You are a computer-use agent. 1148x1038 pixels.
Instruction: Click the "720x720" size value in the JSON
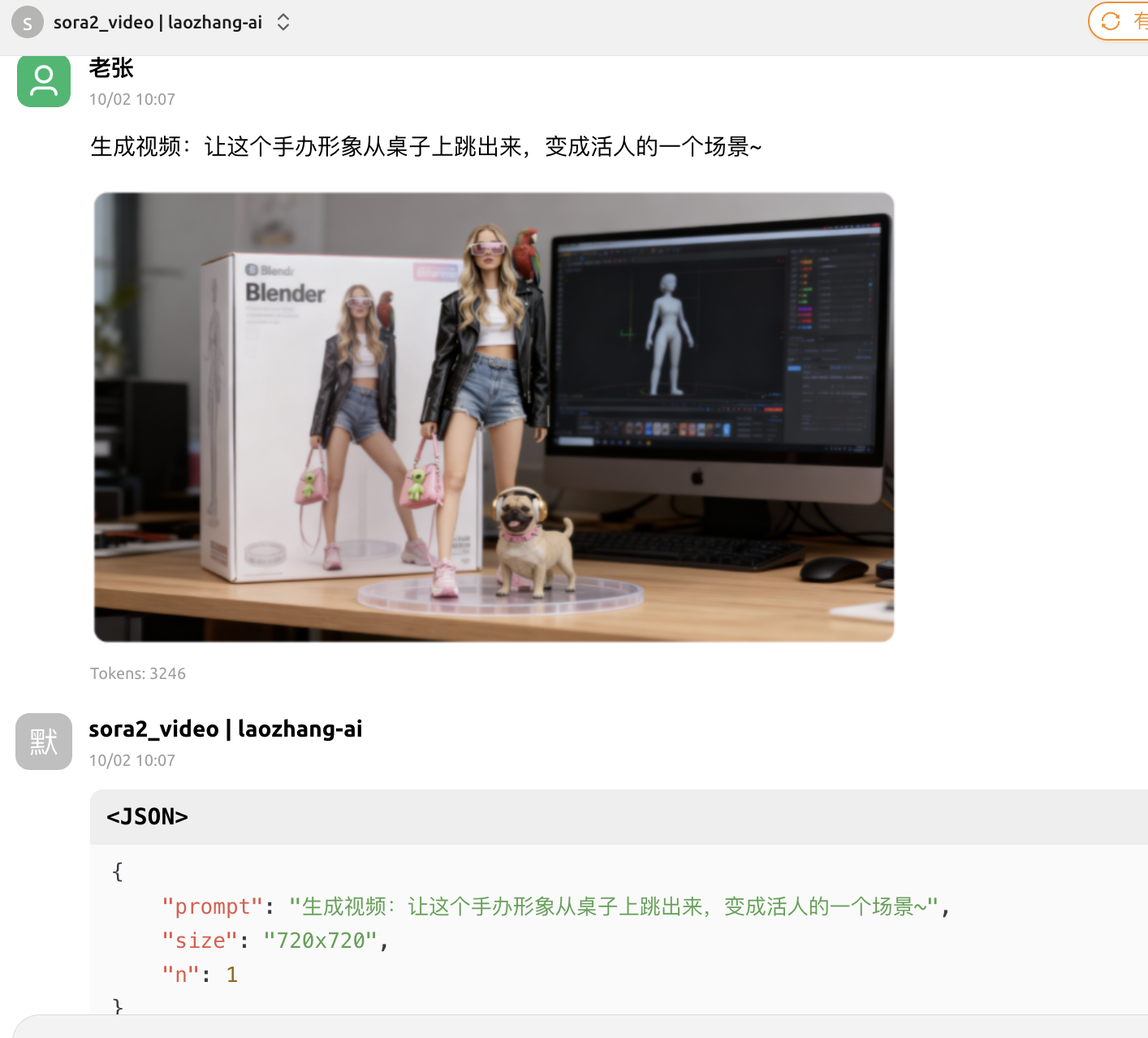click(x=321, y=940)
